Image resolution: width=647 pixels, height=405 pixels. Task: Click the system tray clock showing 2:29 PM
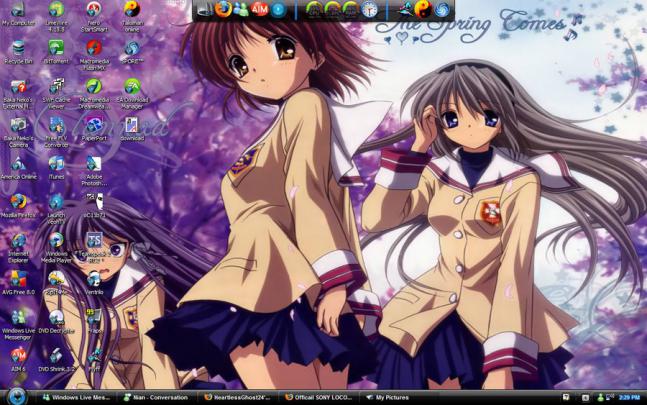630,398
